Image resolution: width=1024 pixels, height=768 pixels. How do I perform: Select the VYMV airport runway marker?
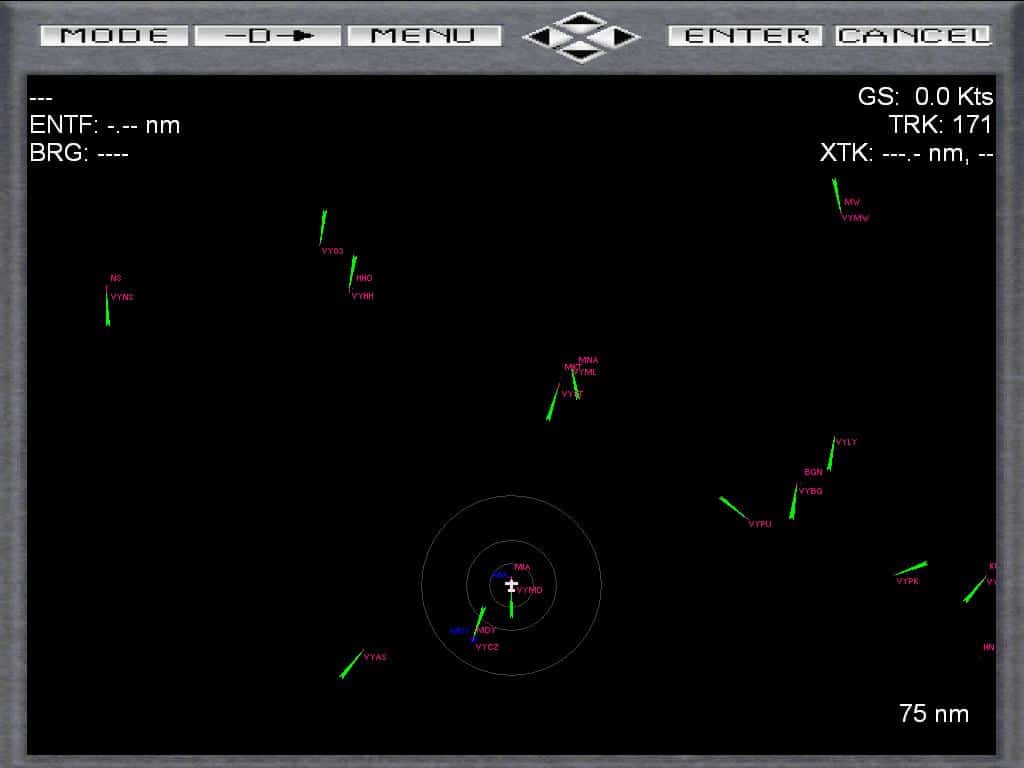click(836, 196)
